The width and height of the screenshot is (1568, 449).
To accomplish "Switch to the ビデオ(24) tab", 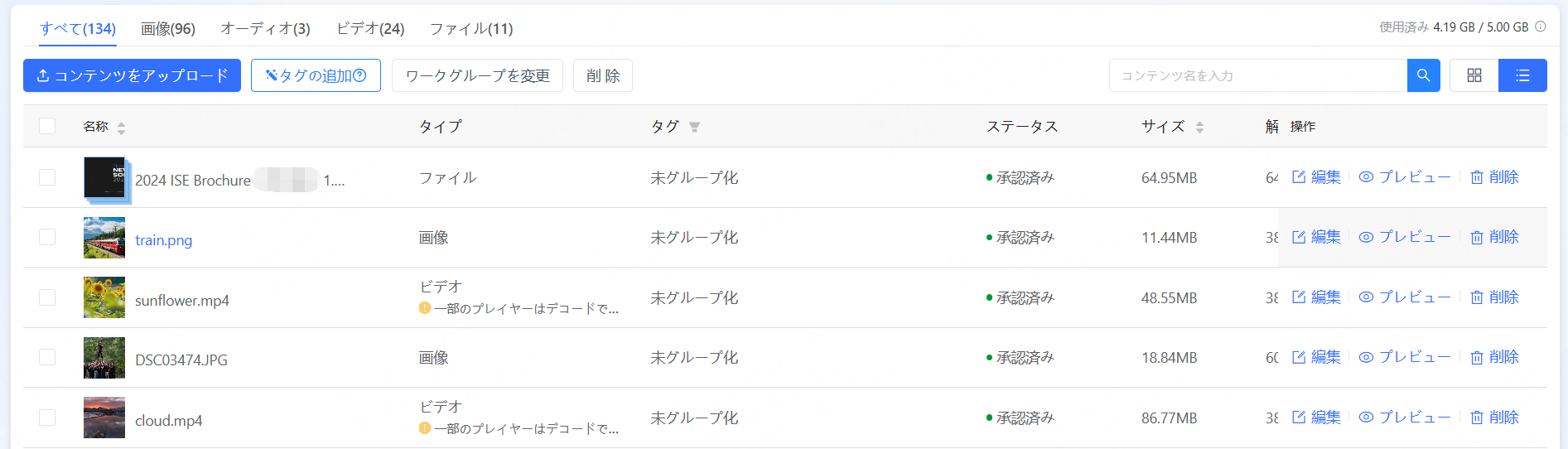I will (370, 29).
